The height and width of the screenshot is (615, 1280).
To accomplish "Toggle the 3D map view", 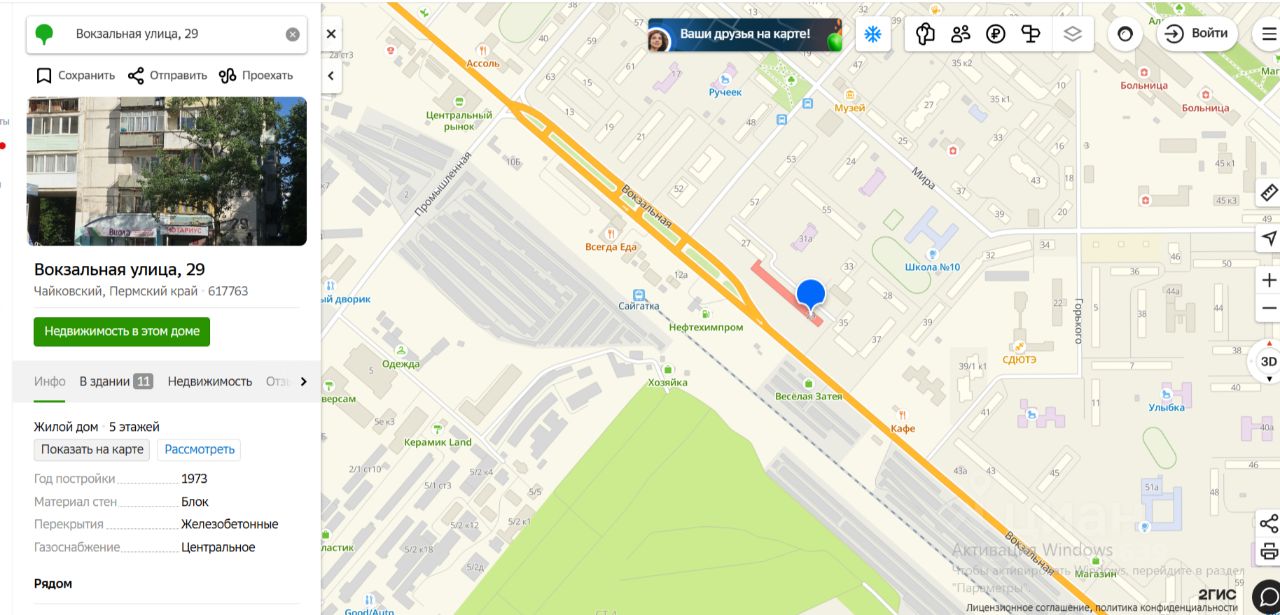I will [1268, 361].
